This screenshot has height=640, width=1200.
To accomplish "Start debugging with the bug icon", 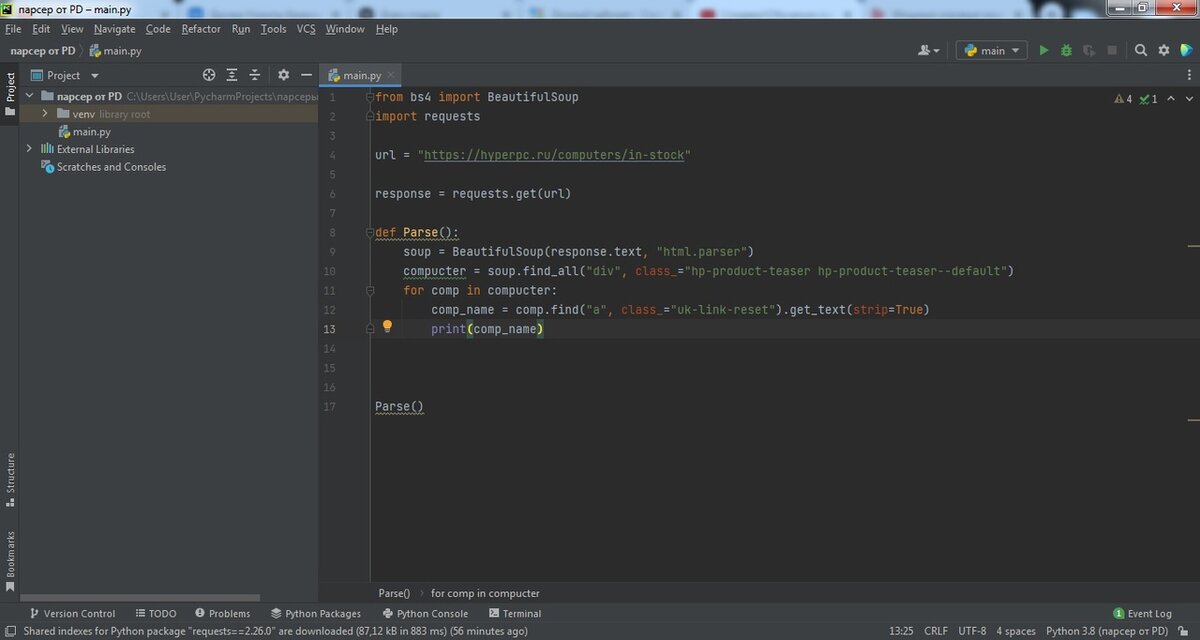I will 1066,50.
